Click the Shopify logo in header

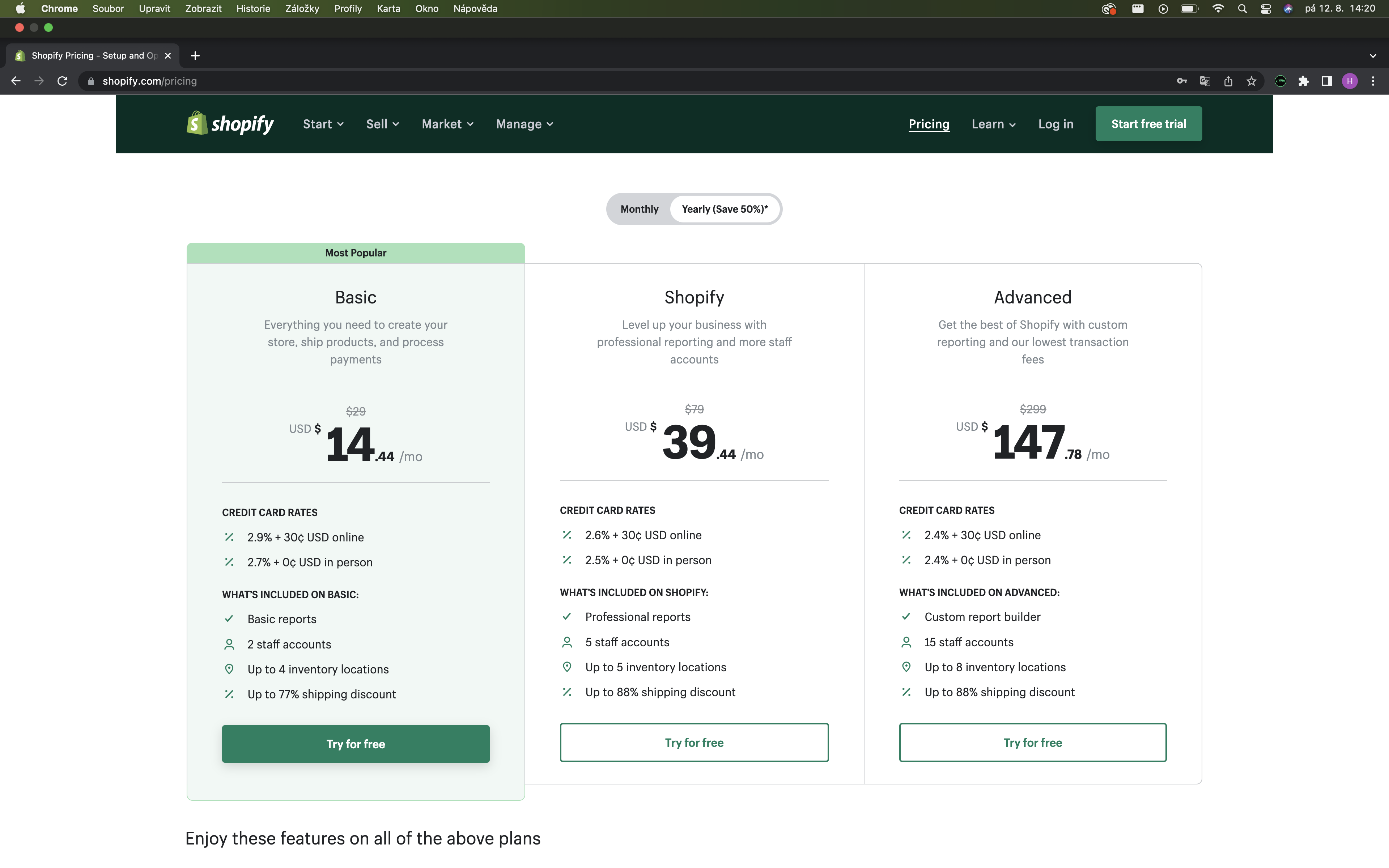(230, 123)
